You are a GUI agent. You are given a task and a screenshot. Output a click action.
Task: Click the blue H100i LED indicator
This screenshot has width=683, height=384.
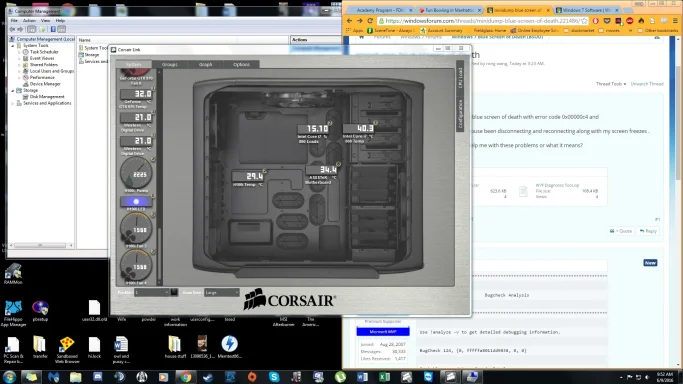tap(136, 202)
